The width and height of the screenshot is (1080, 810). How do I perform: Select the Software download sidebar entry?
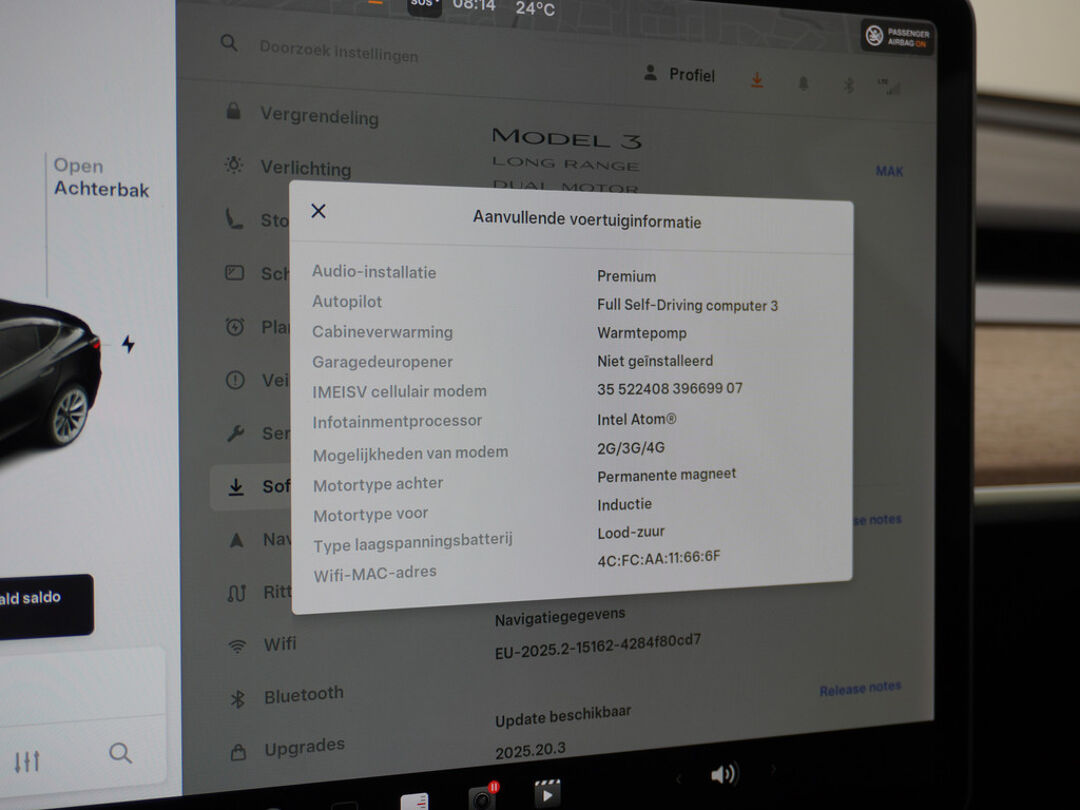click(x=251, y=487)
